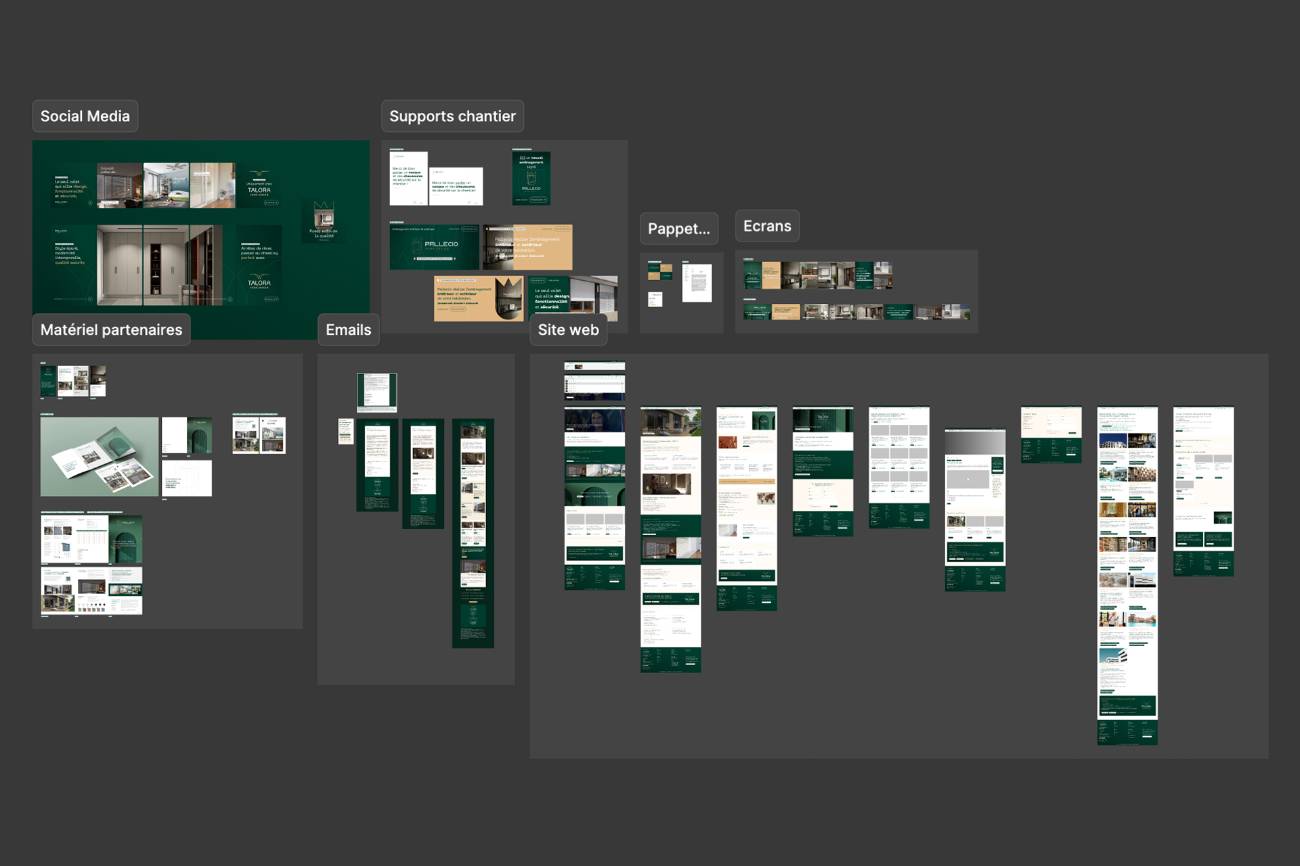Click the truncated Pappet... section label
The height and width of the screenshot is (866, 1300).
[x=678, y=229]
